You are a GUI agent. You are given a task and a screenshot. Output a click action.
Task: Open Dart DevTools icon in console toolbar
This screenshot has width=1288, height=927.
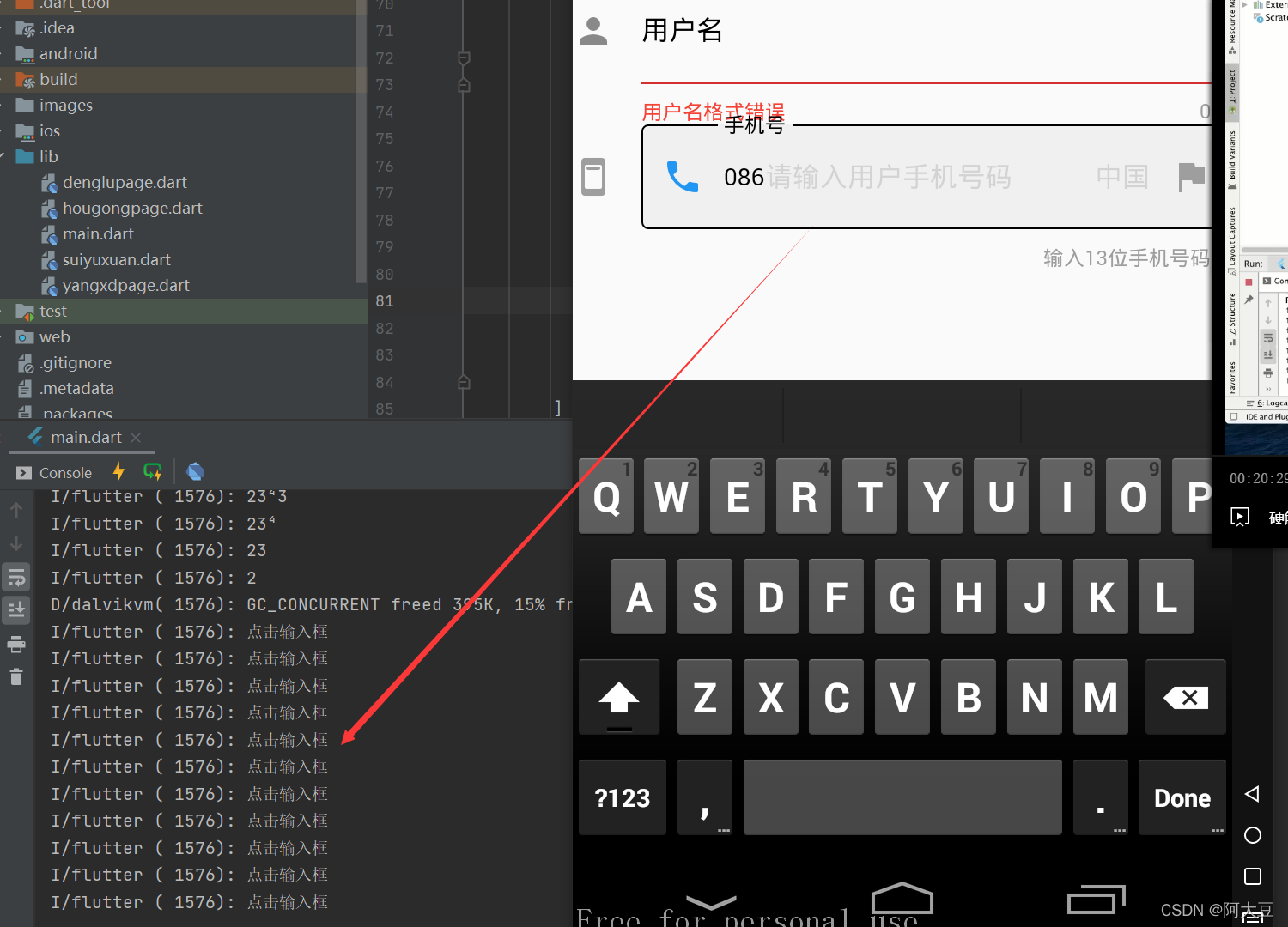pos(195,471)
